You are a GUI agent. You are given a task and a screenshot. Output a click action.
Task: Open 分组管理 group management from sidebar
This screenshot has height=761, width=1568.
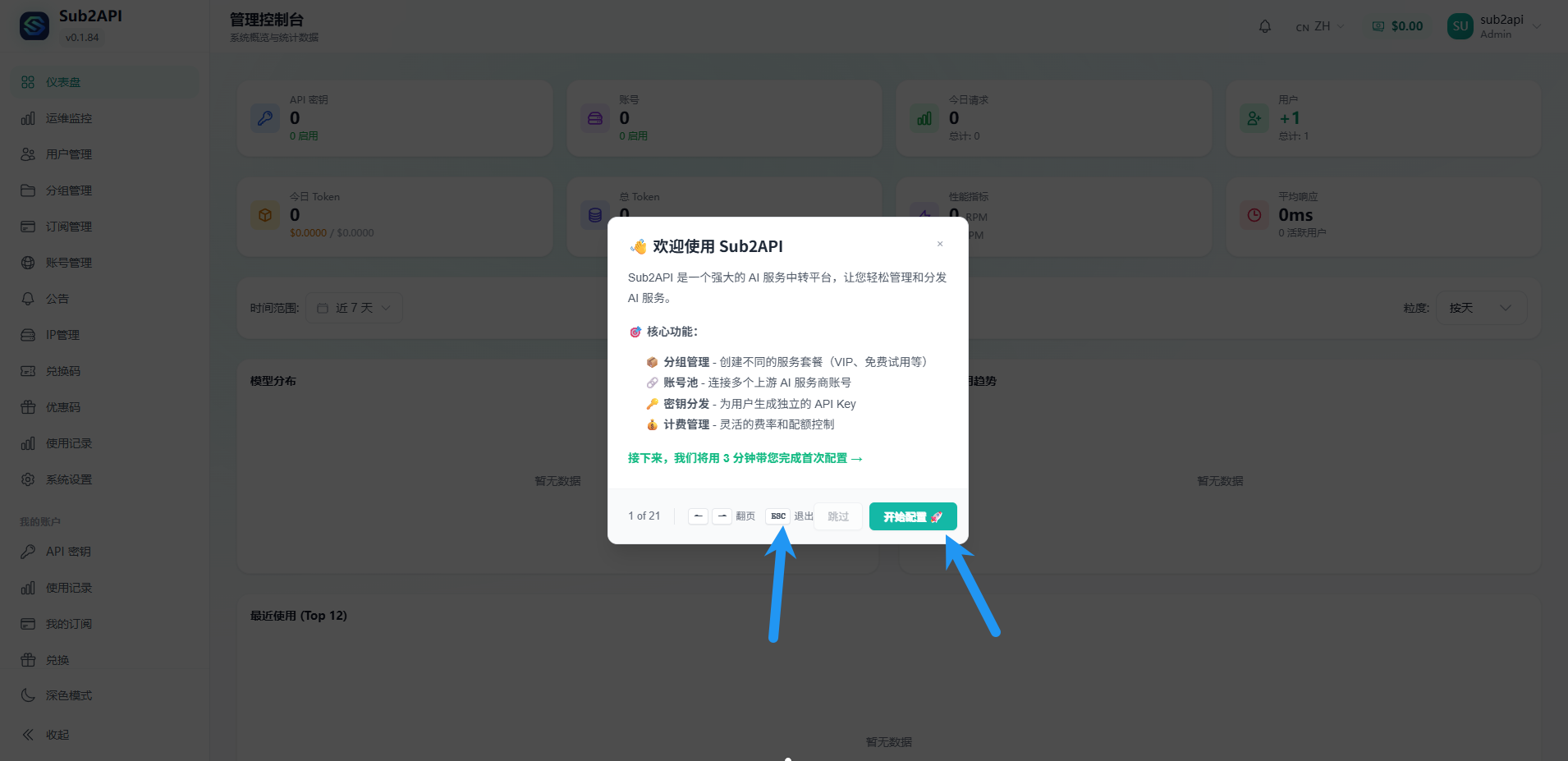30,190
